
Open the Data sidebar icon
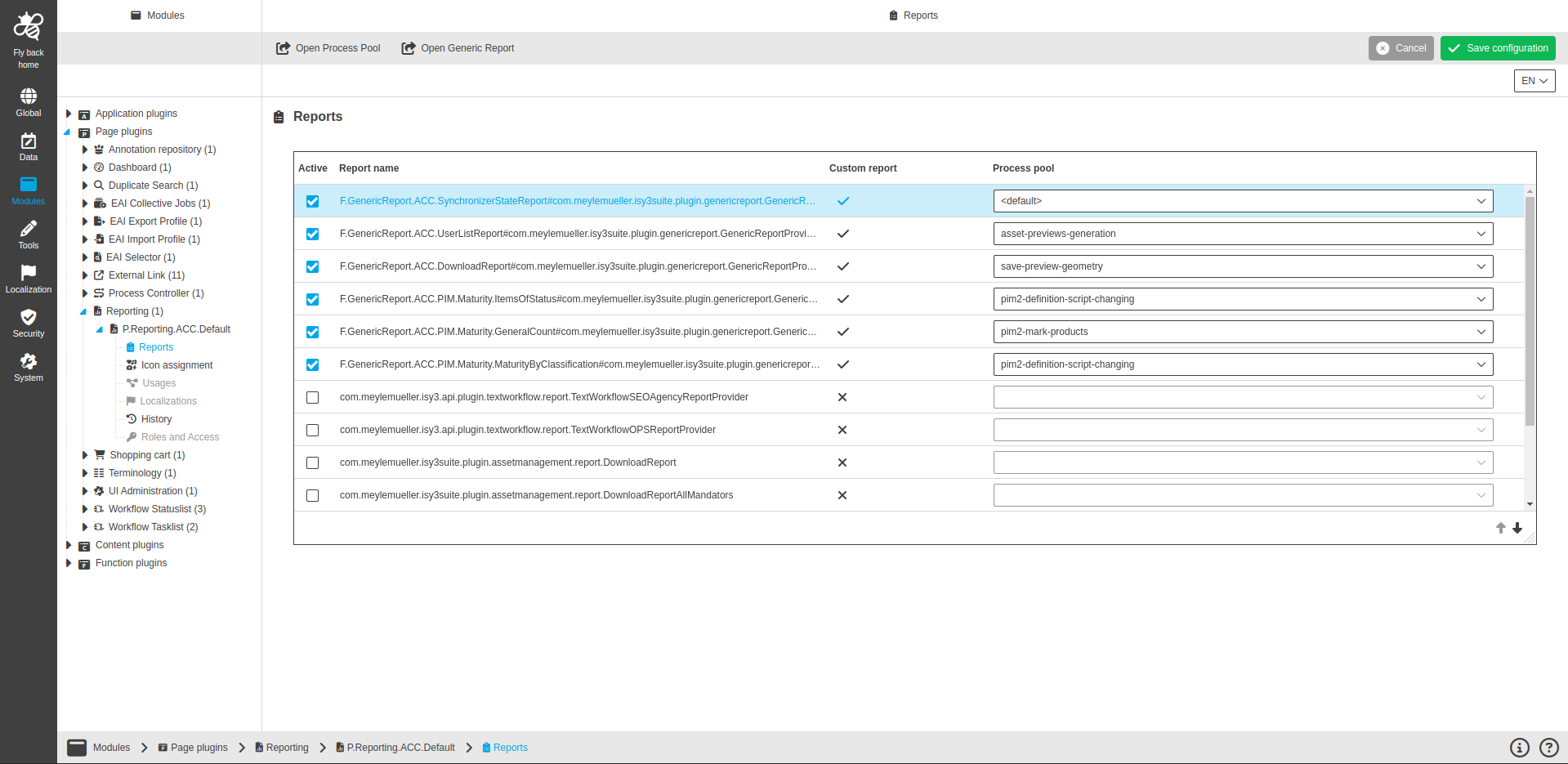[x=28, y=141]
